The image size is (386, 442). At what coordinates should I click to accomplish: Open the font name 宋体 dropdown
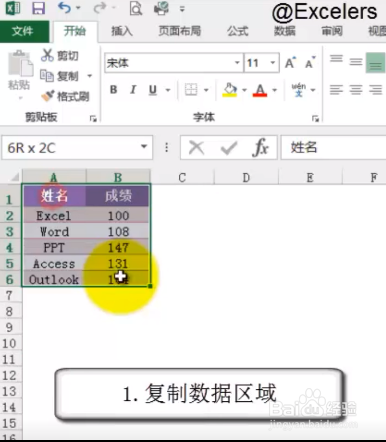[237, 63]
